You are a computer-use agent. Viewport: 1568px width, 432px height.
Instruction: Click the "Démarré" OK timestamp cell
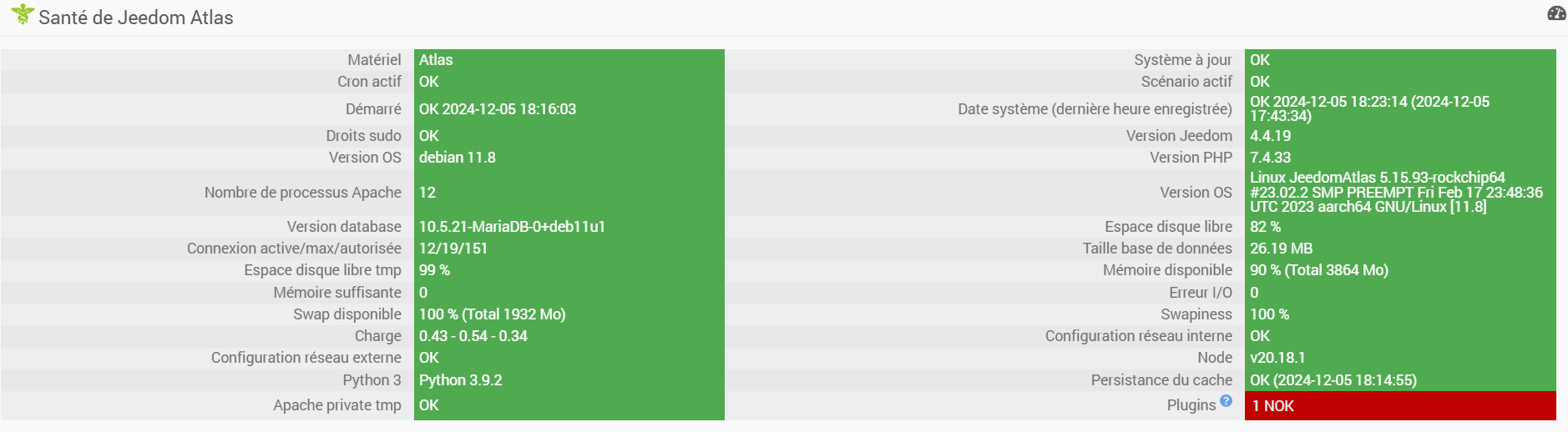[498, 109]
